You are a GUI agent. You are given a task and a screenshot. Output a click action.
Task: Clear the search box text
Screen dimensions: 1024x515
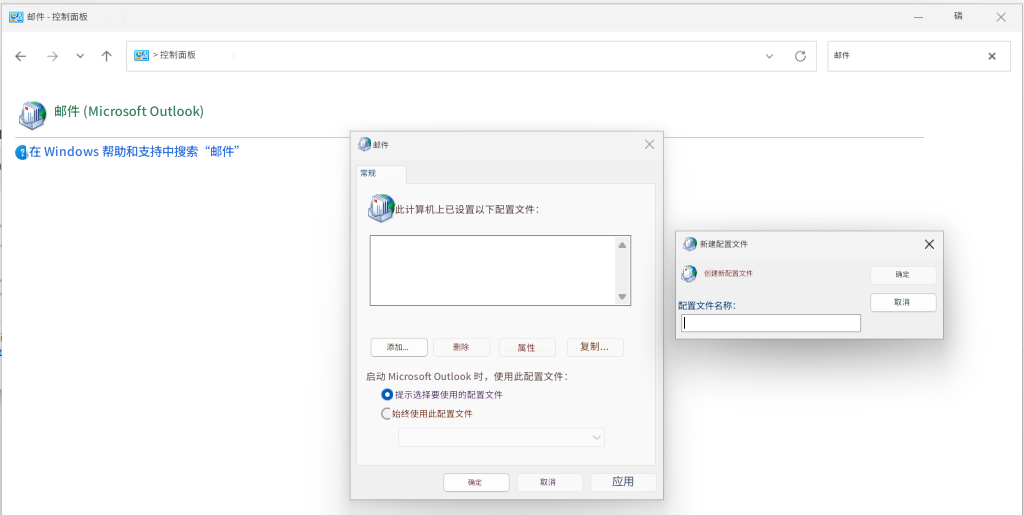tap(991, 56)
